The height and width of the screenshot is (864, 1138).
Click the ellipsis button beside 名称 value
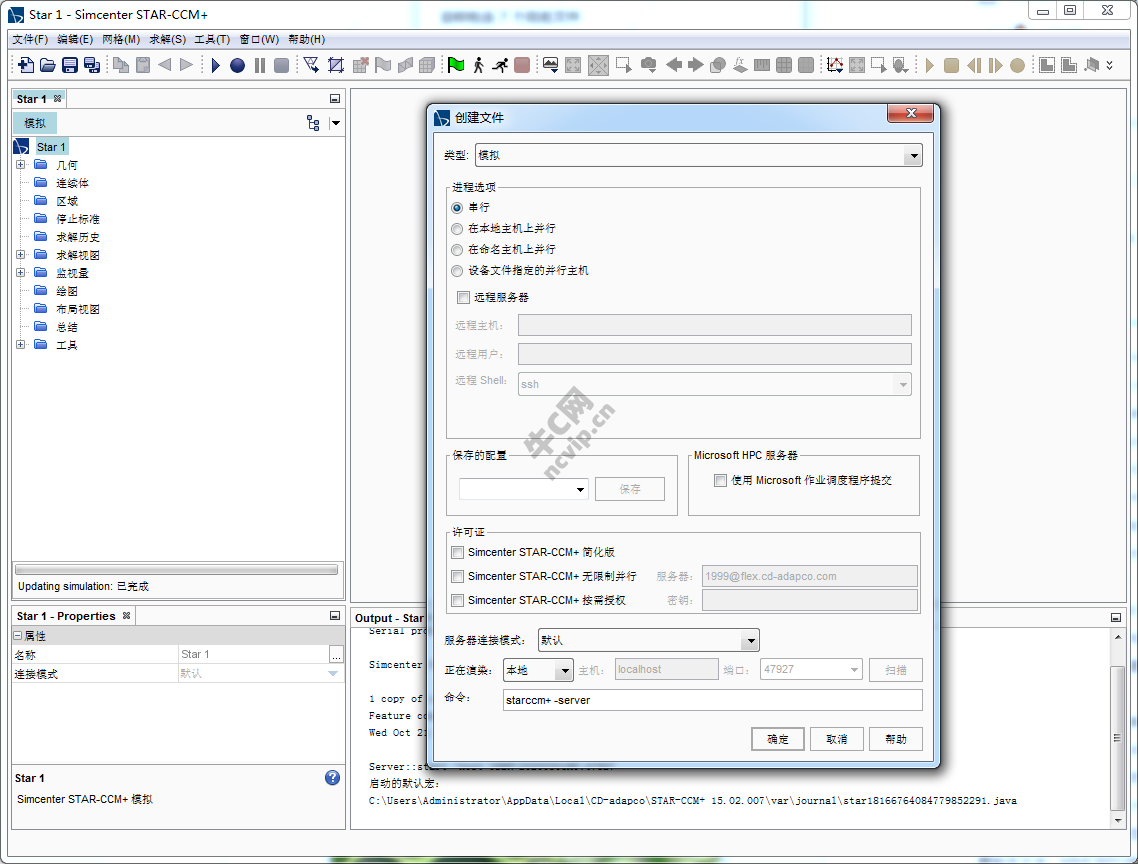coord(336,655)
